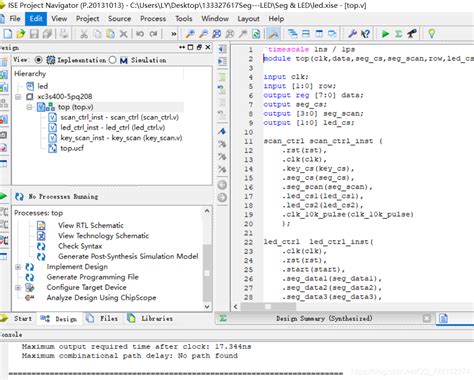Click the Refresh page toolbar icon

click(256, 34)
